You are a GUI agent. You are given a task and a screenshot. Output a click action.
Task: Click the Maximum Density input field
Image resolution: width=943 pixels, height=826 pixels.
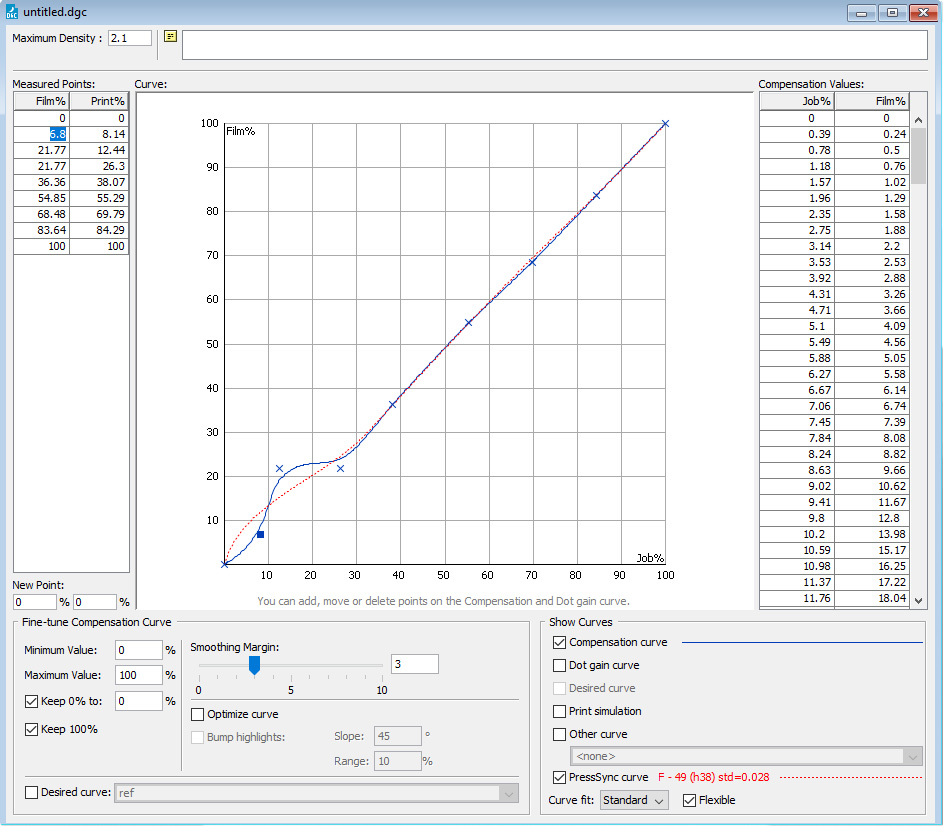coord(130,38)
